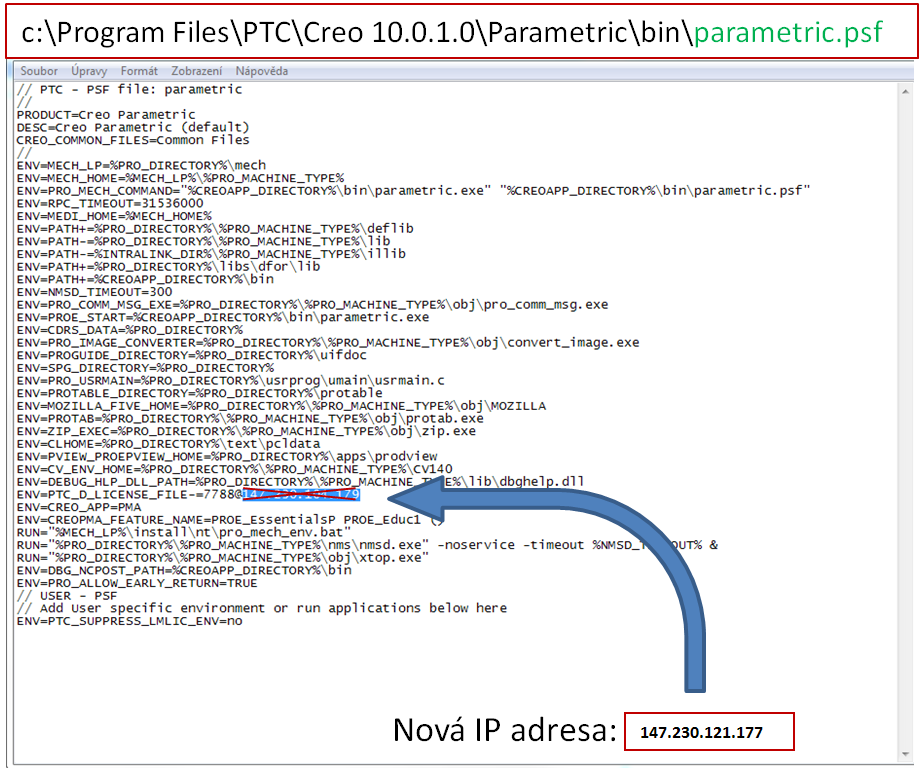Click the comment line '// USER - PSF'

[67, 596]
